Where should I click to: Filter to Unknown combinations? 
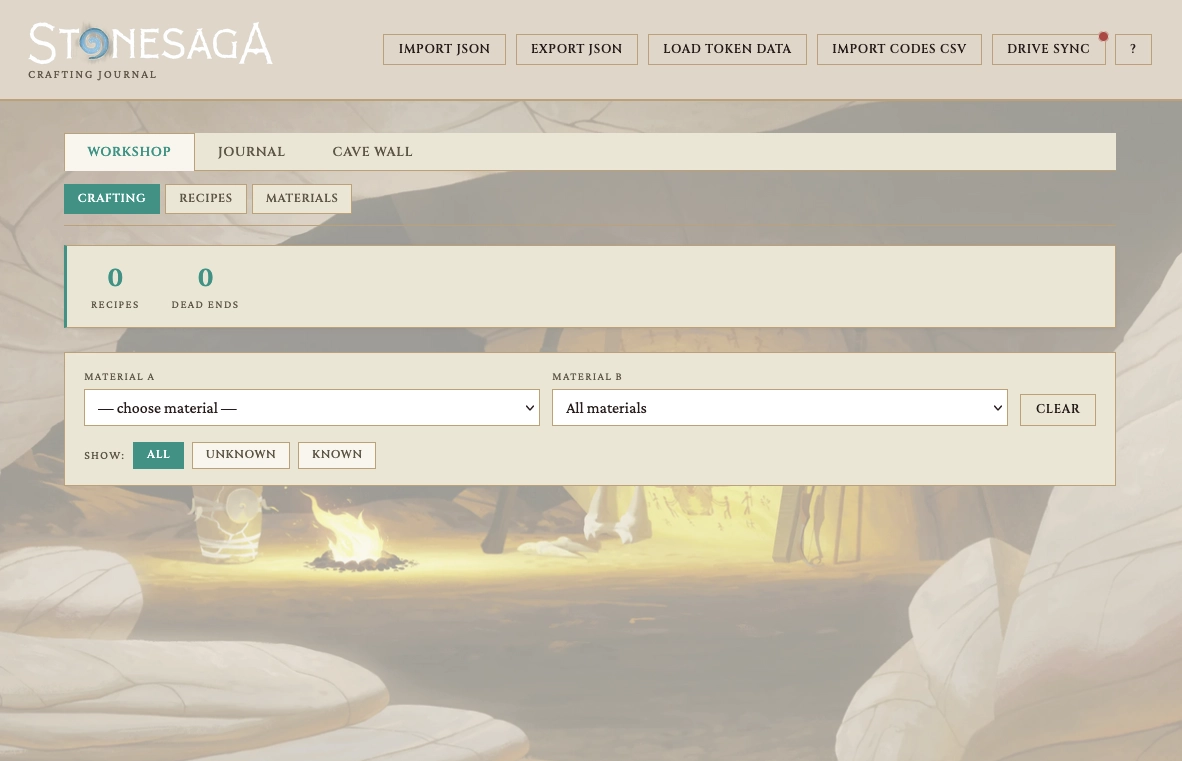click(240, 454)
